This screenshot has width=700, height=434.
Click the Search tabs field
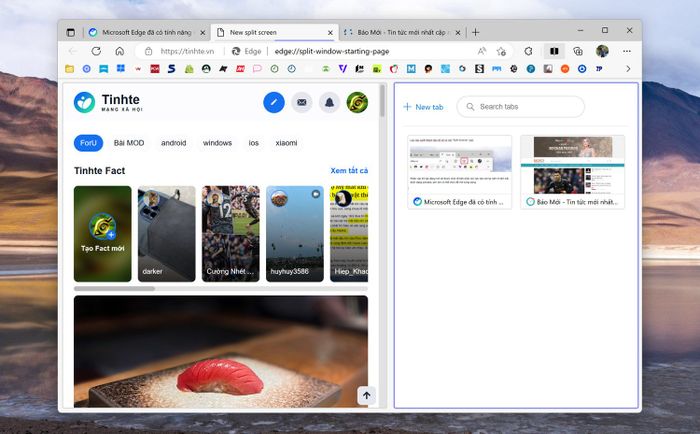click(x=521, y=107)
